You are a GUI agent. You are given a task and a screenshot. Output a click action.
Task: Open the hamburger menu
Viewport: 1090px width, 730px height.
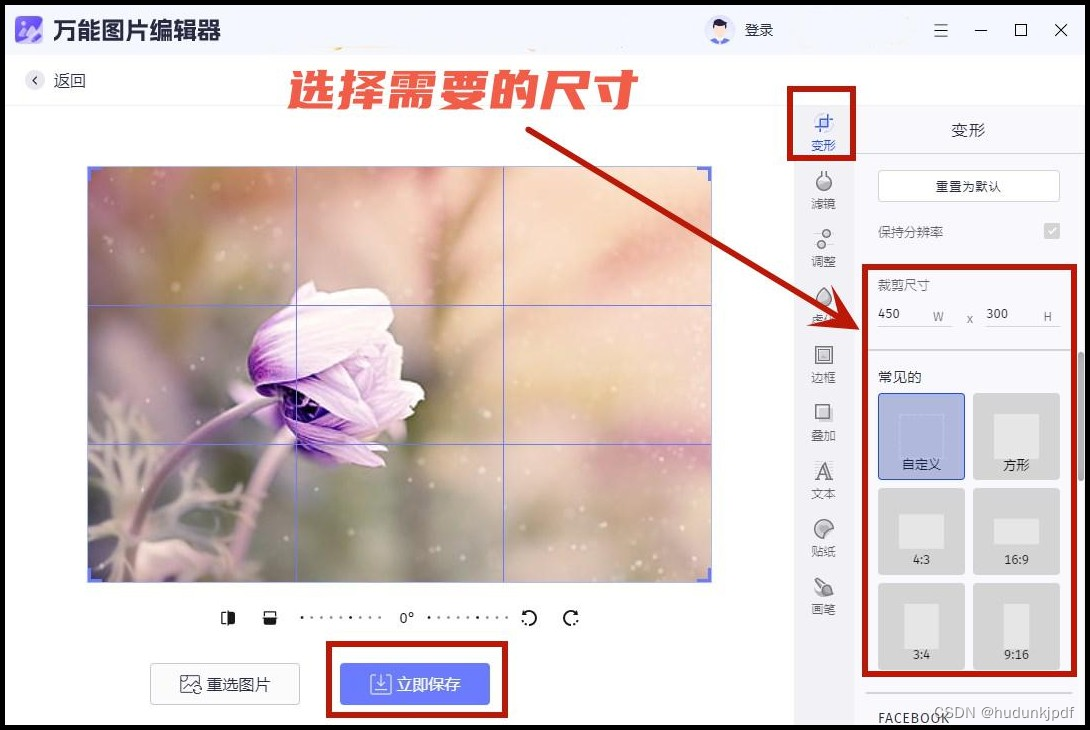point(941,30)
